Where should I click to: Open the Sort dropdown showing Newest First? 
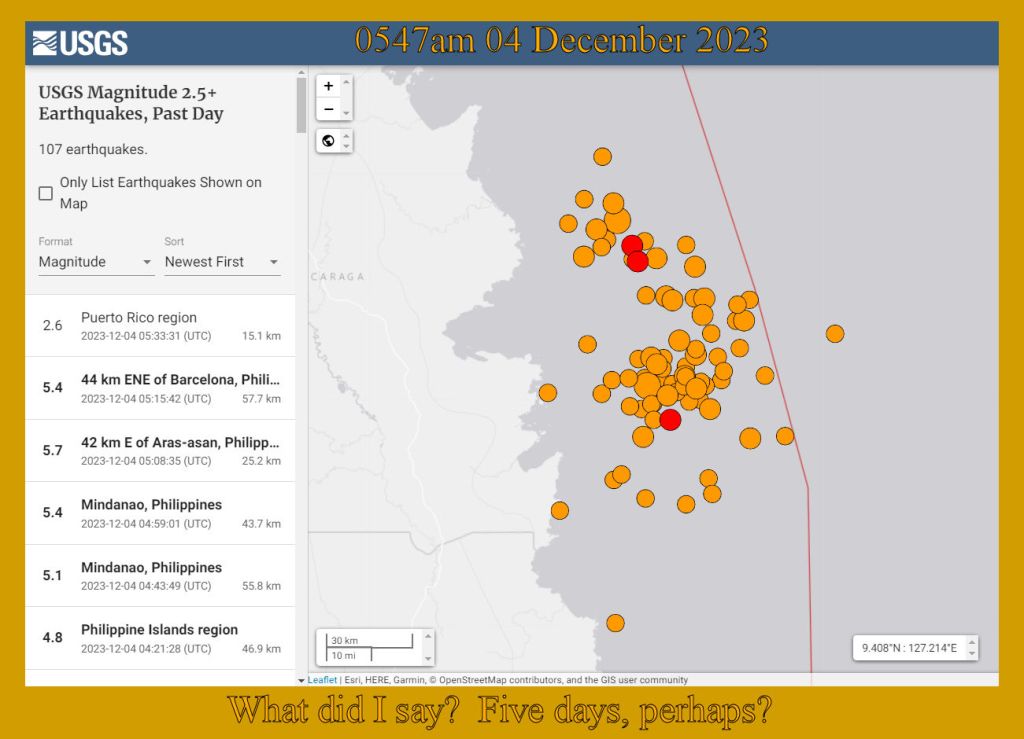[x=222, y=262]
